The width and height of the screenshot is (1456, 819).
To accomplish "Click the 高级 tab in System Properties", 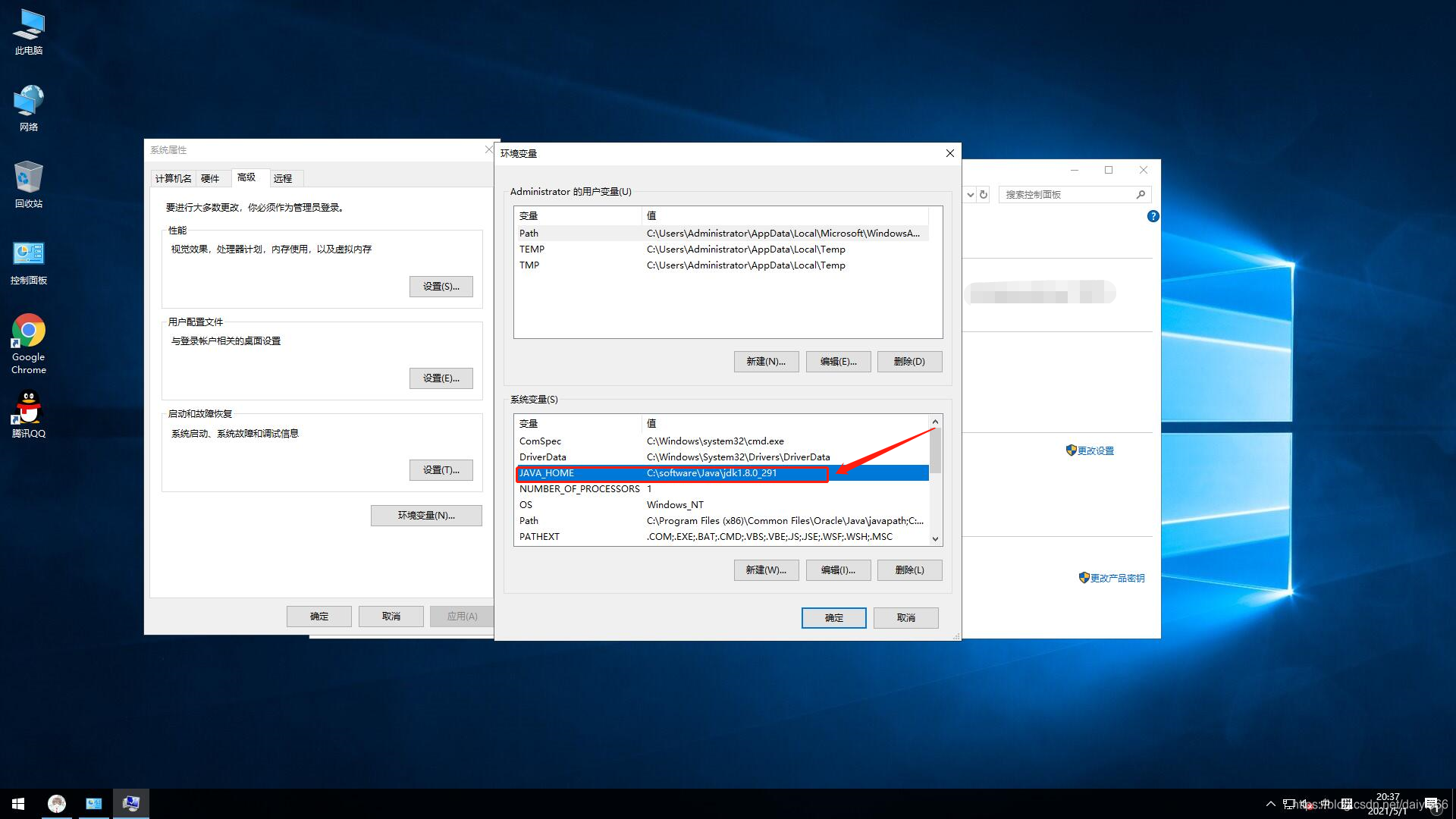I will (245, 177).
